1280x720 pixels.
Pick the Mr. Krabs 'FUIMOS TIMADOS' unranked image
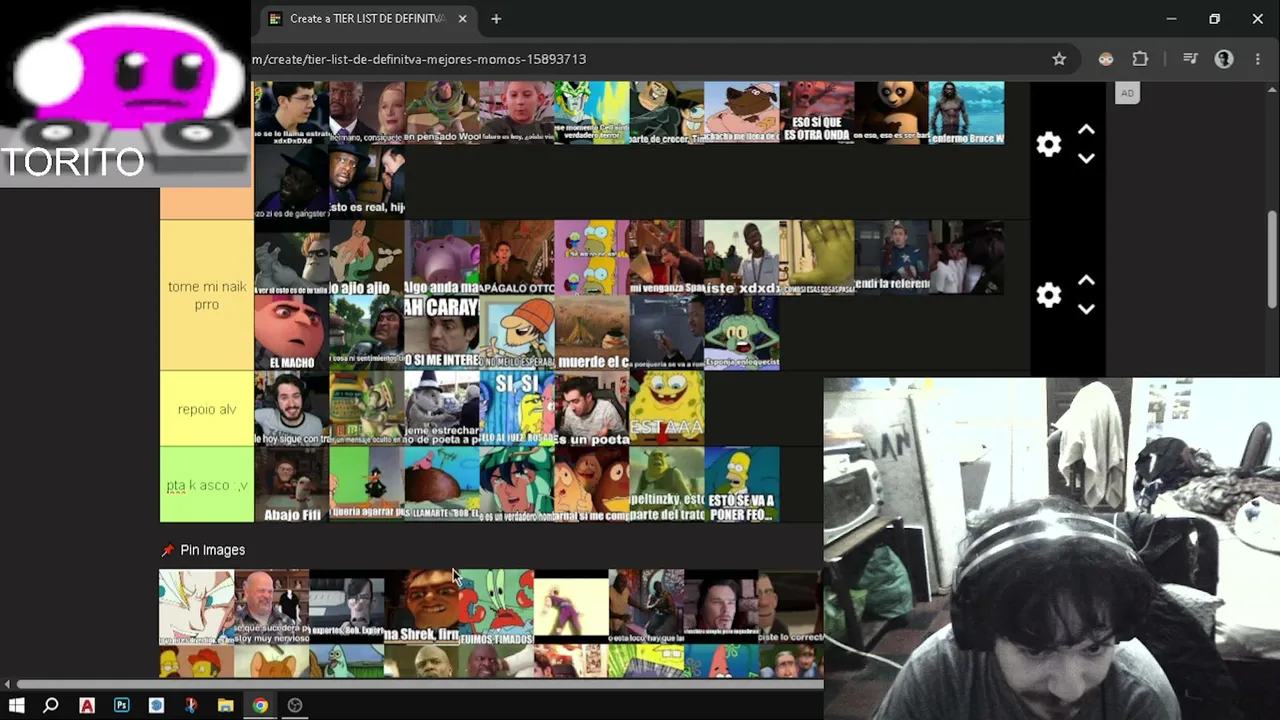[497, 607]
